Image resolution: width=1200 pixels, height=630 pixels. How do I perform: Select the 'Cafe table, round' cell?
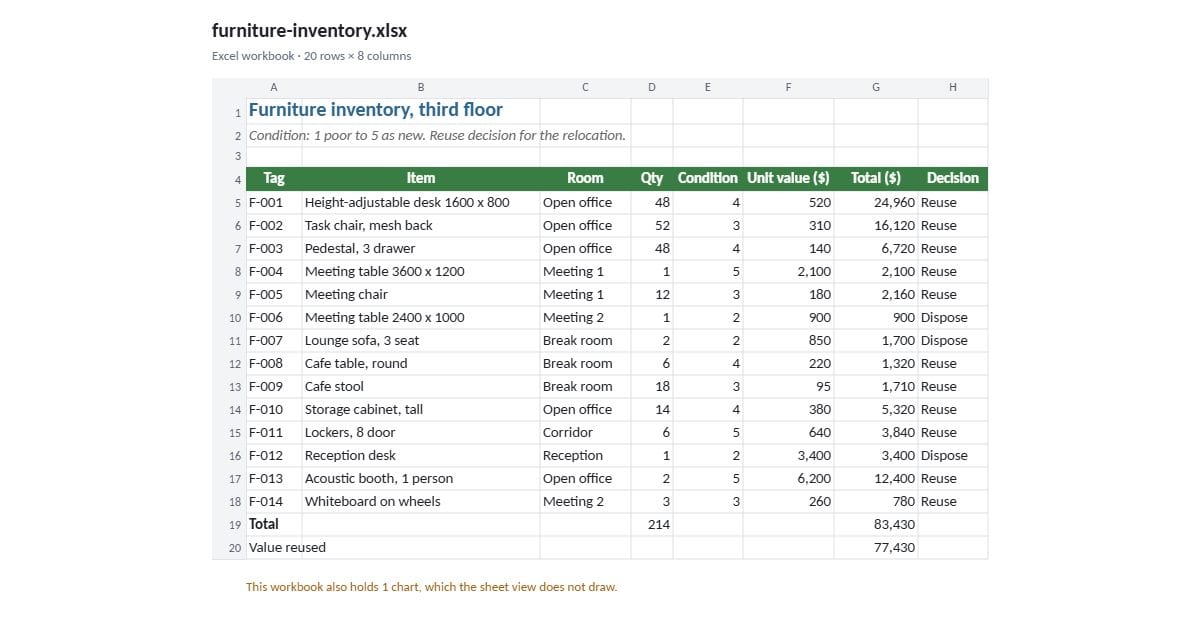[421, 363]
